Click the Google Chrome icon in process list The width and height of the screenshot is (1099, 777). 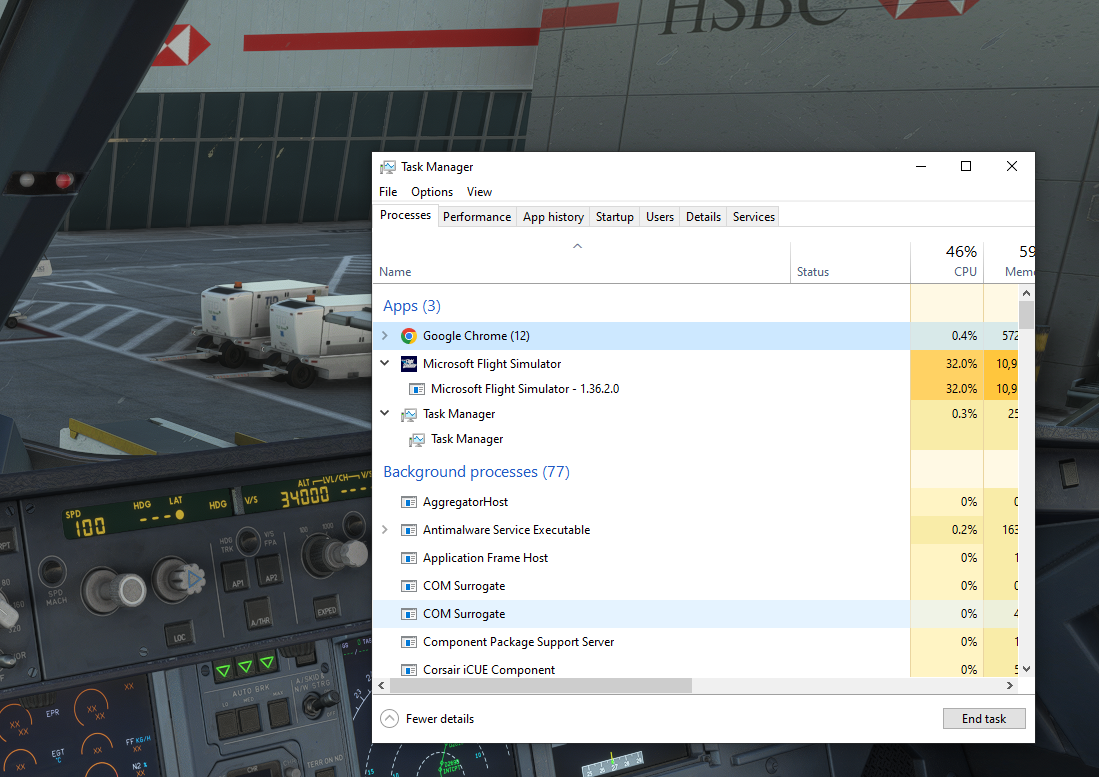point(409,336)
